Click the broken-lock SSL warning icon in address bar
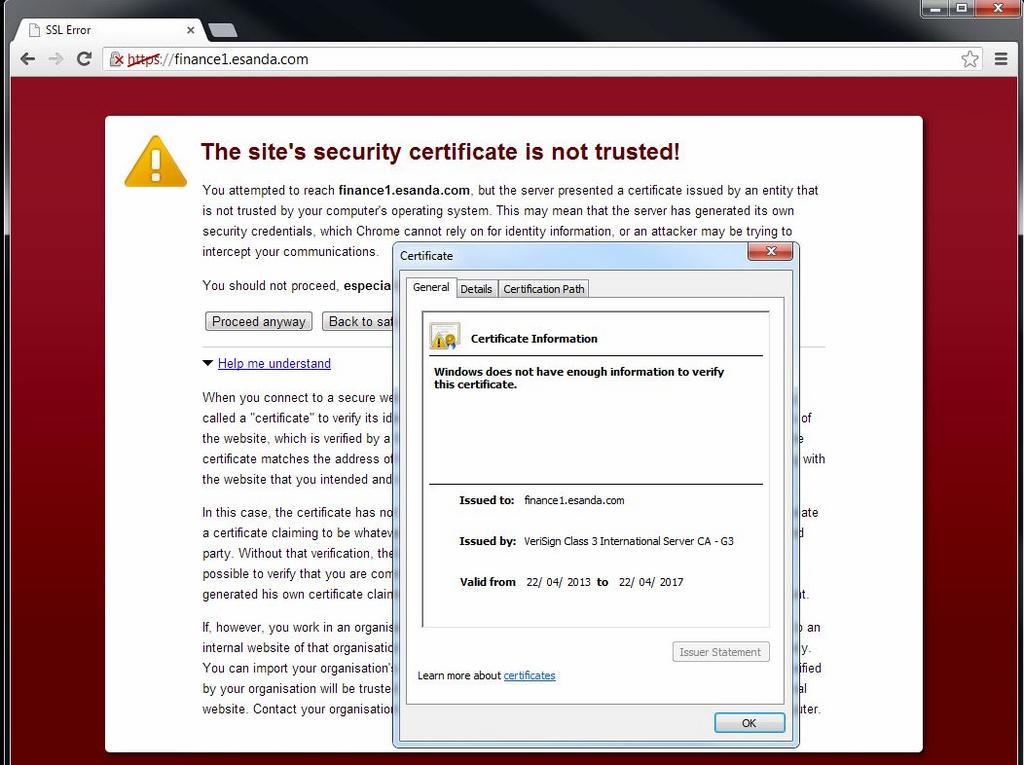The image size is (1024, 765). pyautogui.click(x=116, y=59)
